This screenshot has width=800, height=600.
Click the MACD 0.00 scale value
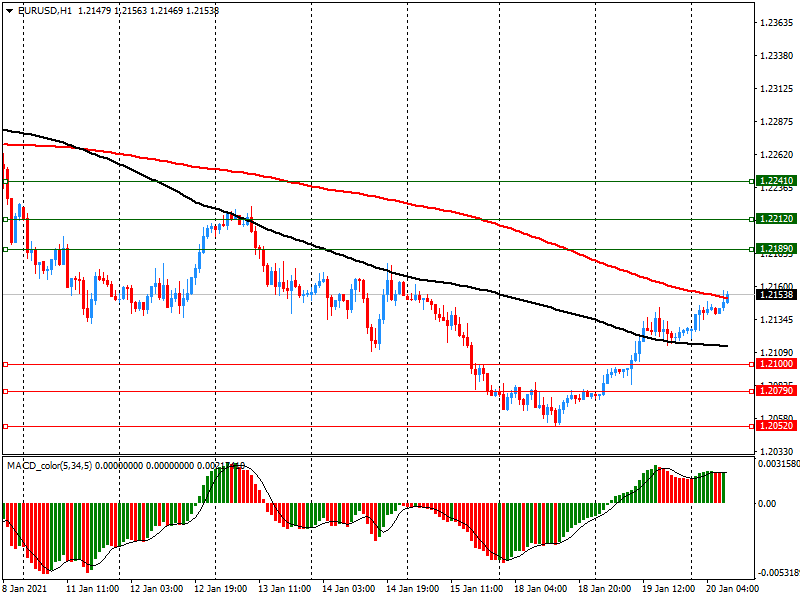point(767,504)
